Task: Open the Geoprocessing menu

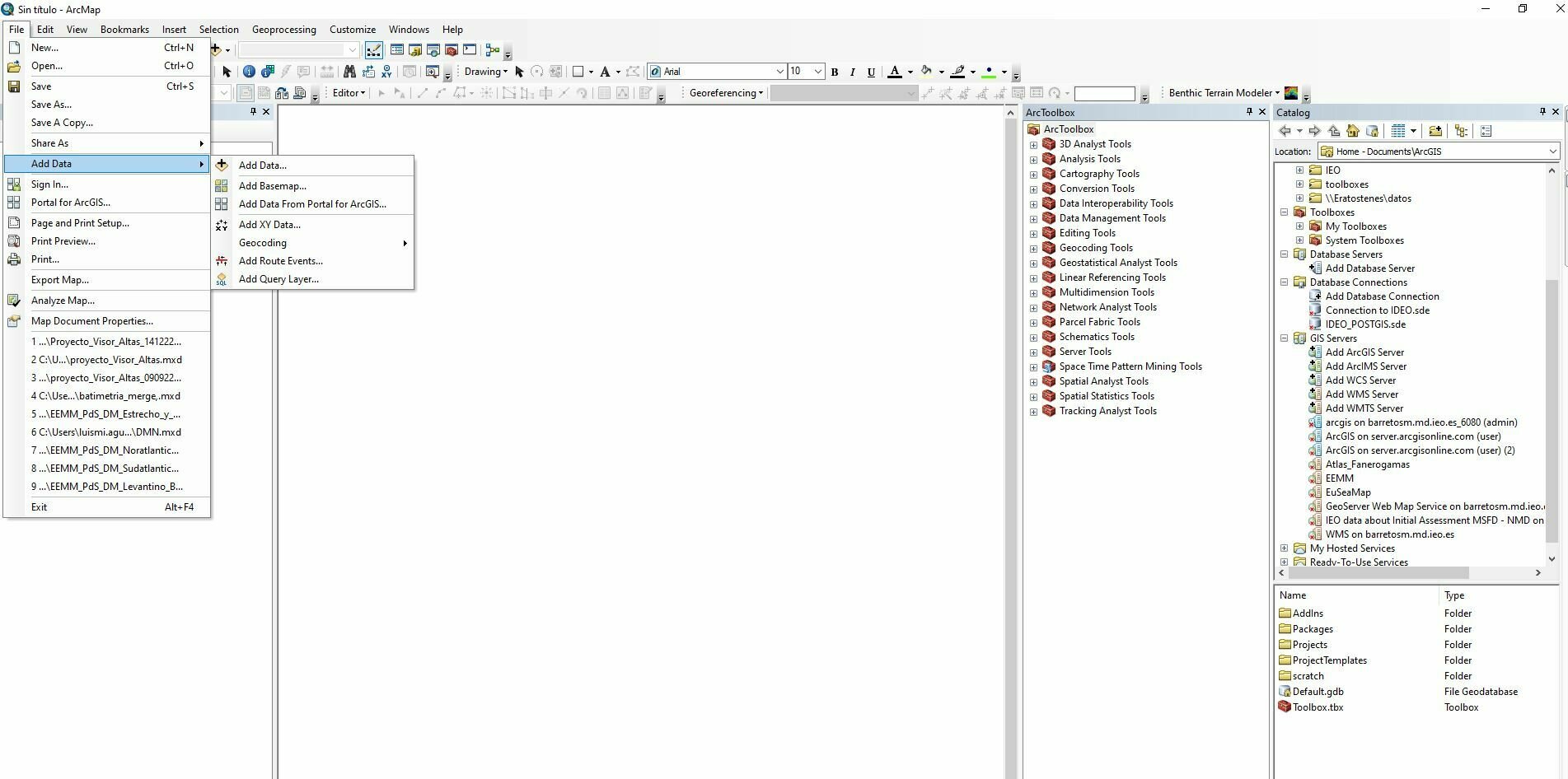Action: 283,30
